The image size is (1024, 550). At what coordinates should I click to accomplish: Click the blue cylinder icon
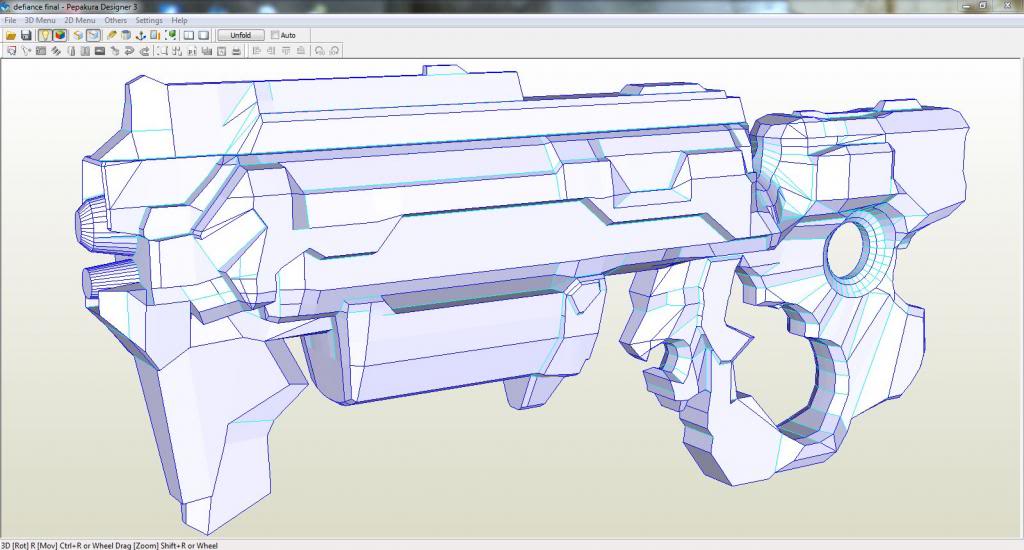[126, 35]
